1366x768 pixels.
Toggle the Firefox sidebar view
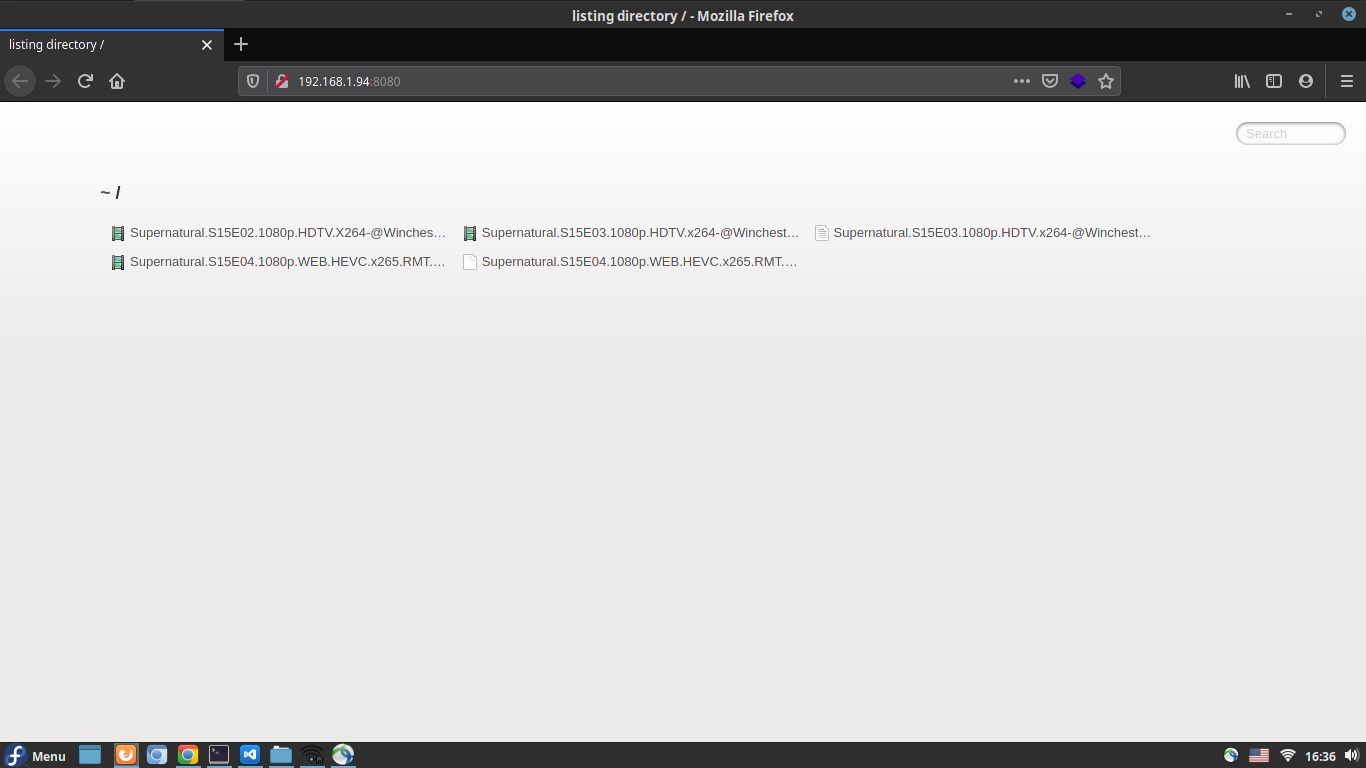point(1274,81)
